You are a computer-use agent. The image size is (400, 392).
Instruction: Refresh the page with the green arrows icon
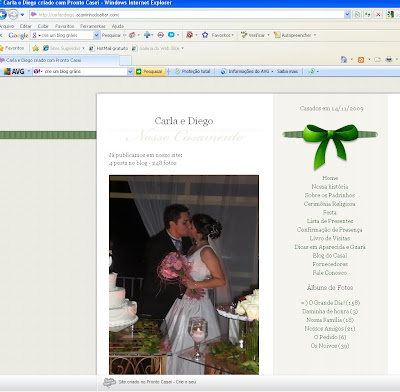click(368, 15)
